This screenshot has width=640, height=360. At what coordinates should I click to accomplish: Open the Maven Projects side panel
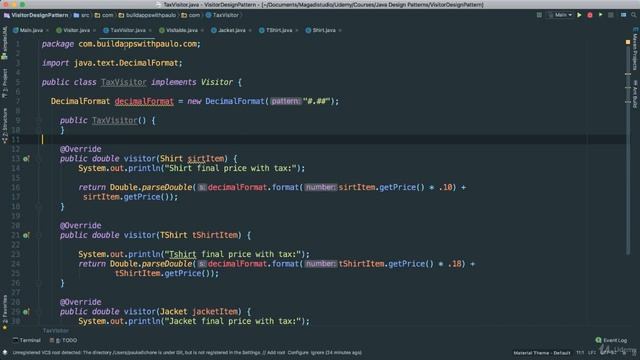635,49
